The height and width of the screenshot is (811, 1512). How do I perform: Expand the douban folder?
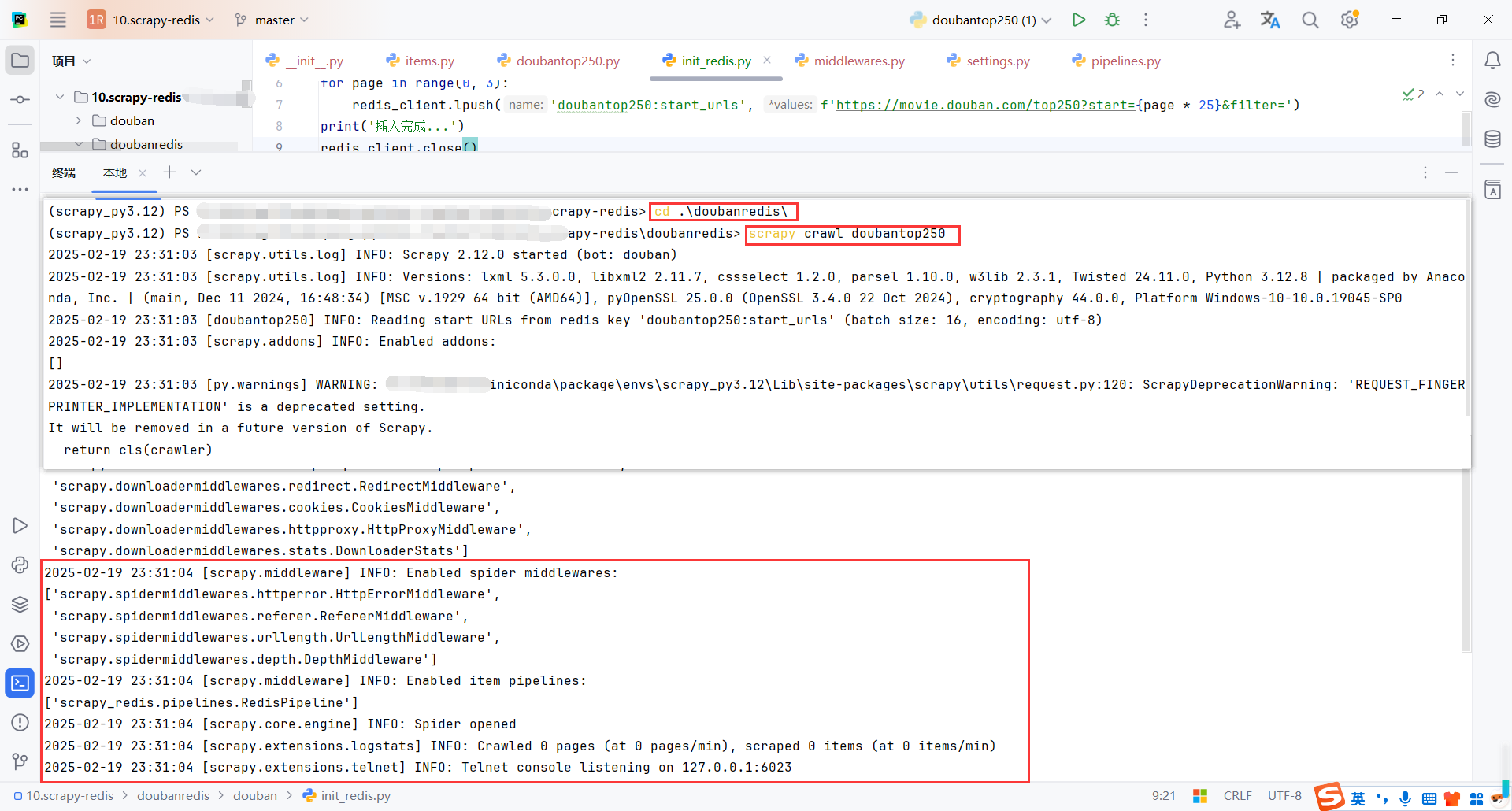coord(78,120)
